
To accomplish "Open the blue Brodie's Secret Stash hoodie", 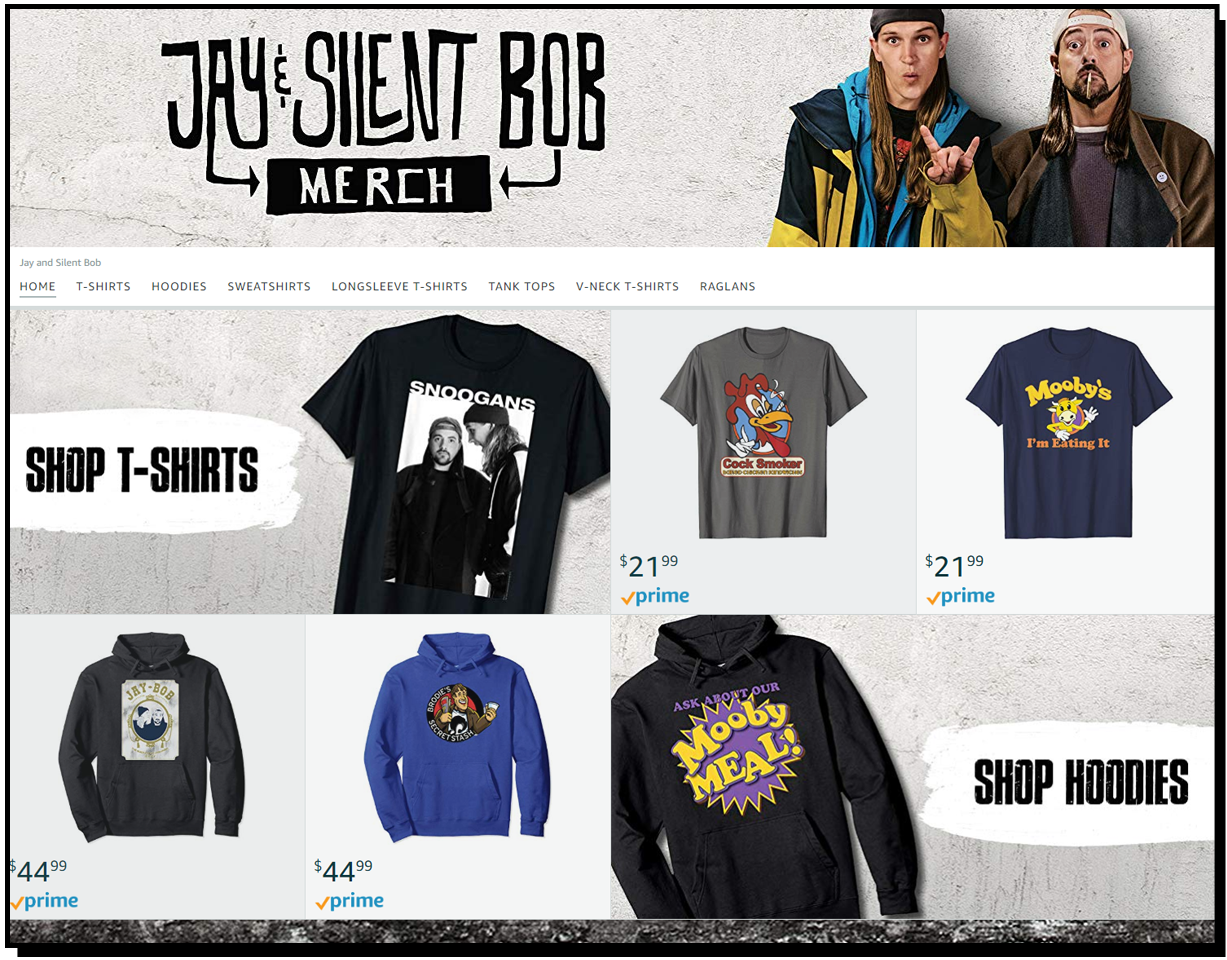I will [x=457, y=736].
